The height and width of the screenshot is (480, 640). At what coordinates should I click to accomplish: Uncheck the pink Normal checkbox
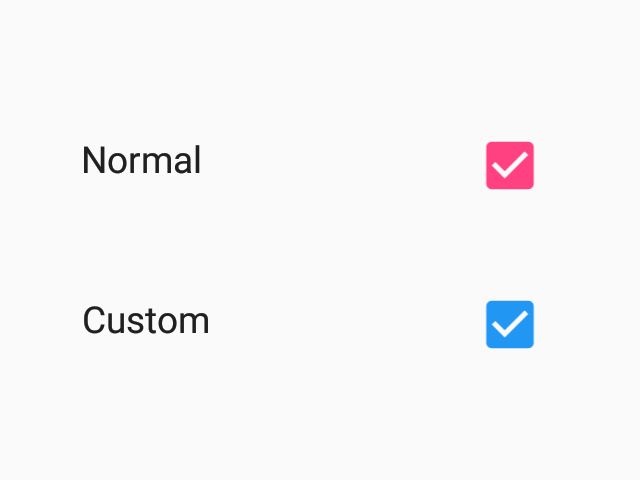click(510, 165)
